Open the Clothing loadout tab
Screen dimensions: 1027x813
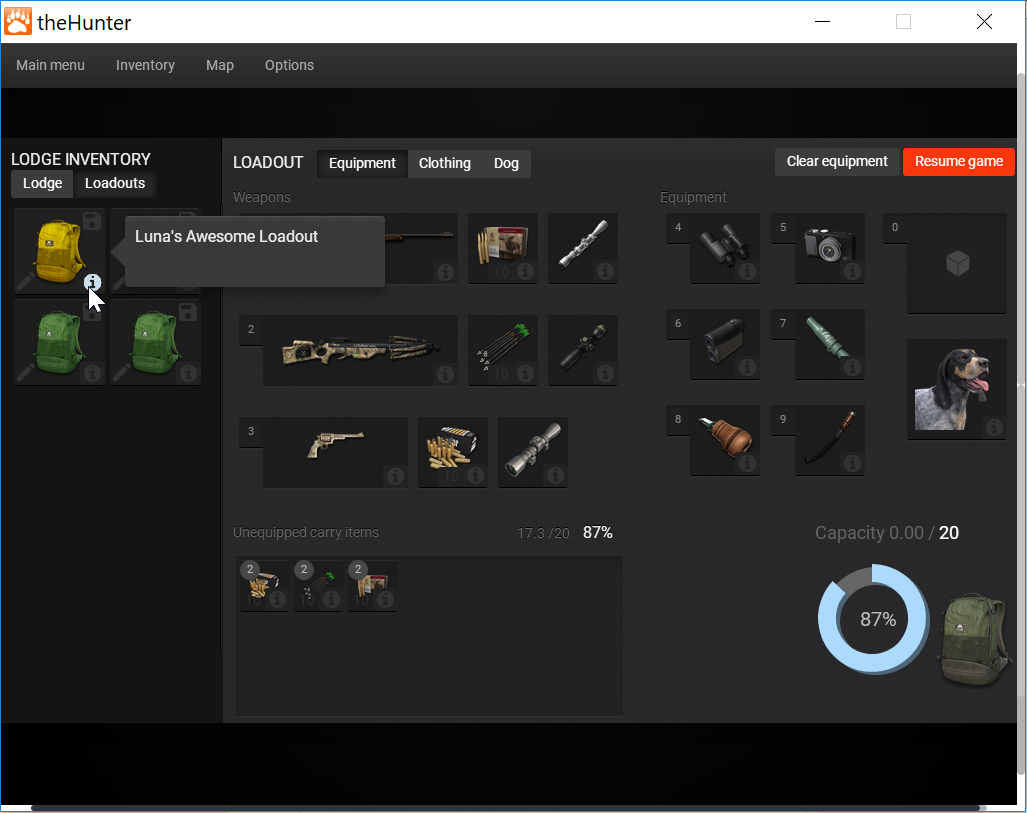tap(445, 163)
